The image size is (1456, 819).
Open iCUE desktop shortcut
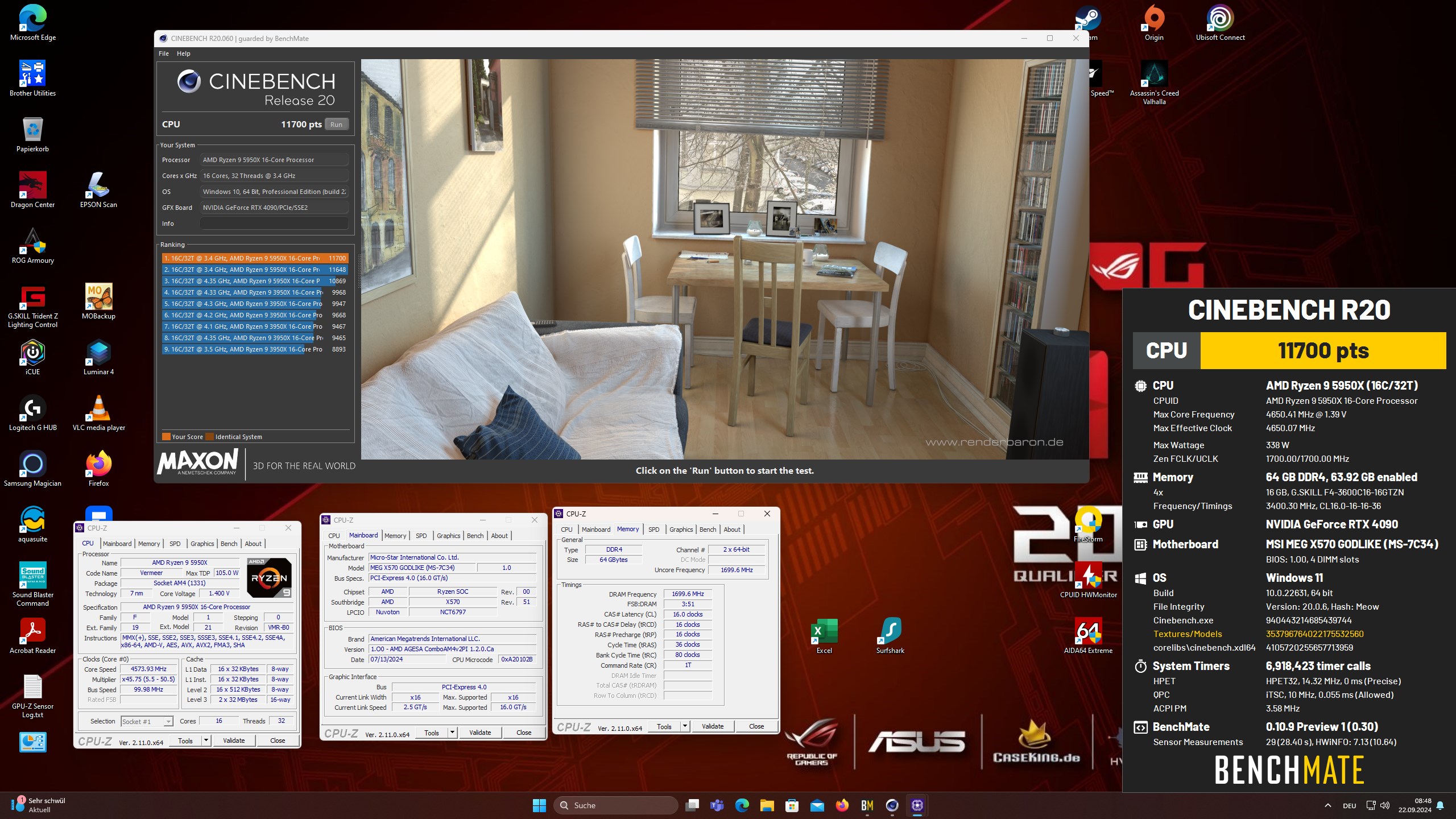[x=32, y=357]
